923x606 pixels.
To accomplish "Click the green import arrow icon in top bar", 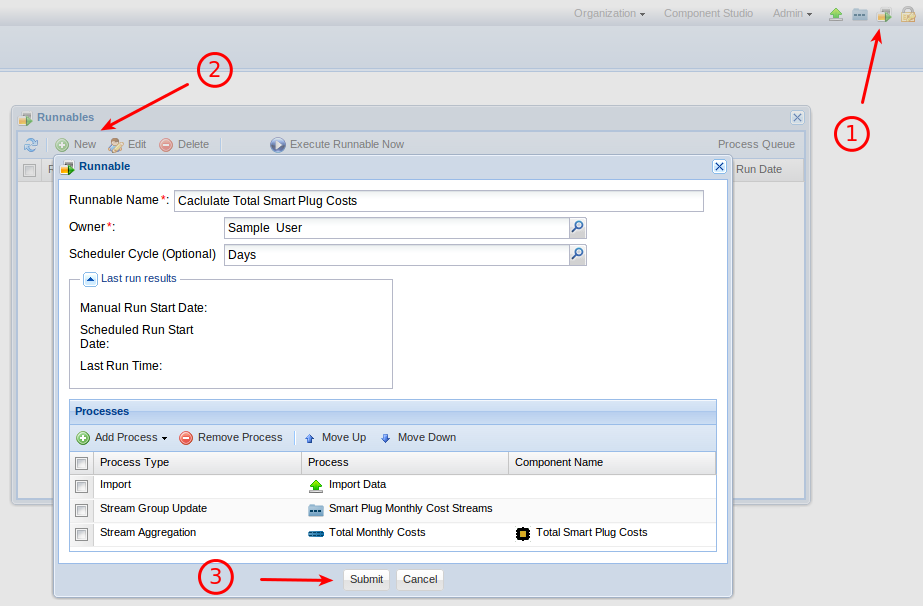I will coord(835,14).
